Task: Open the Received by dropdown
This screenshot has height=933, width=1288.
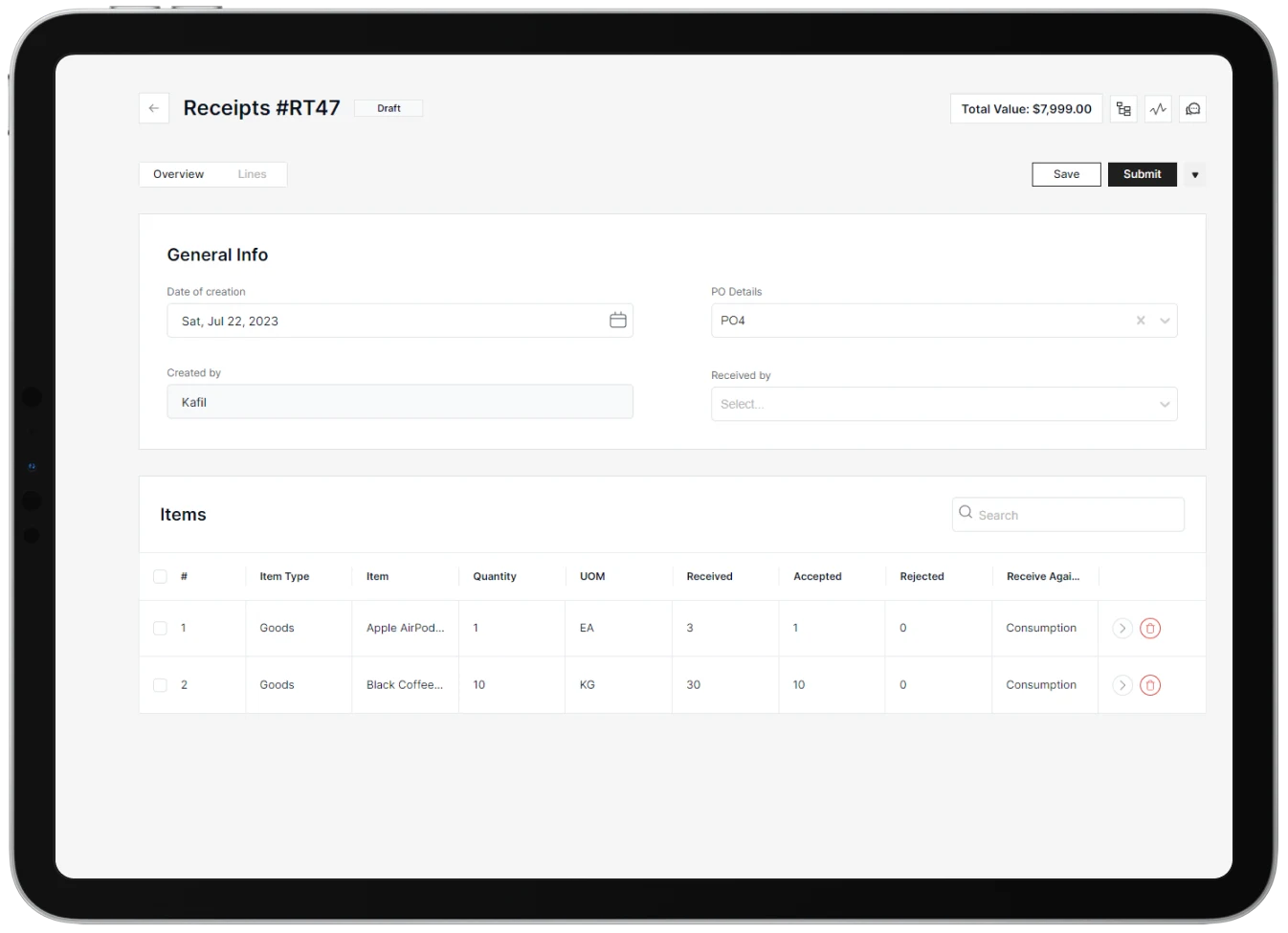Action: [944, 404]
